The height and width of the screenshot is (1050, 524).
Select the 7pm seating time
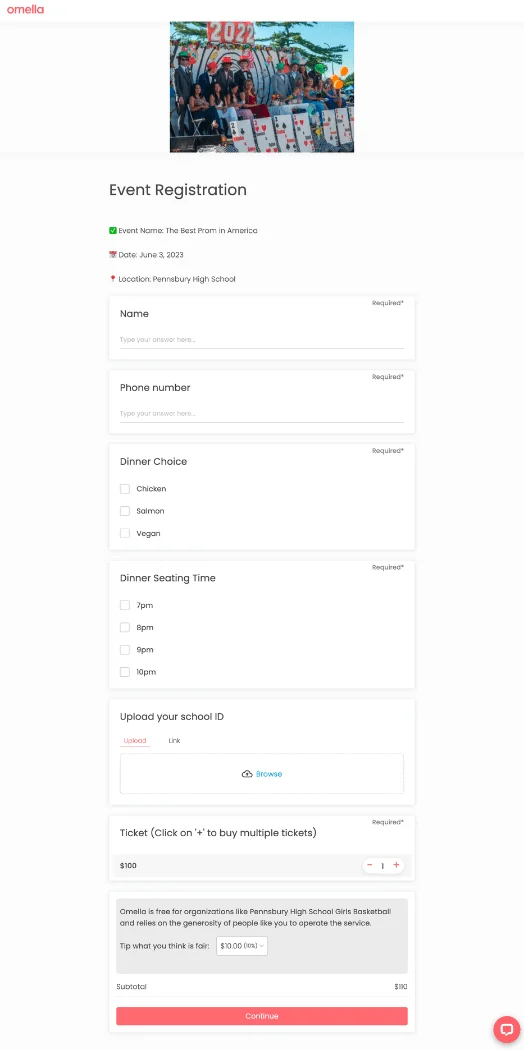124,605
